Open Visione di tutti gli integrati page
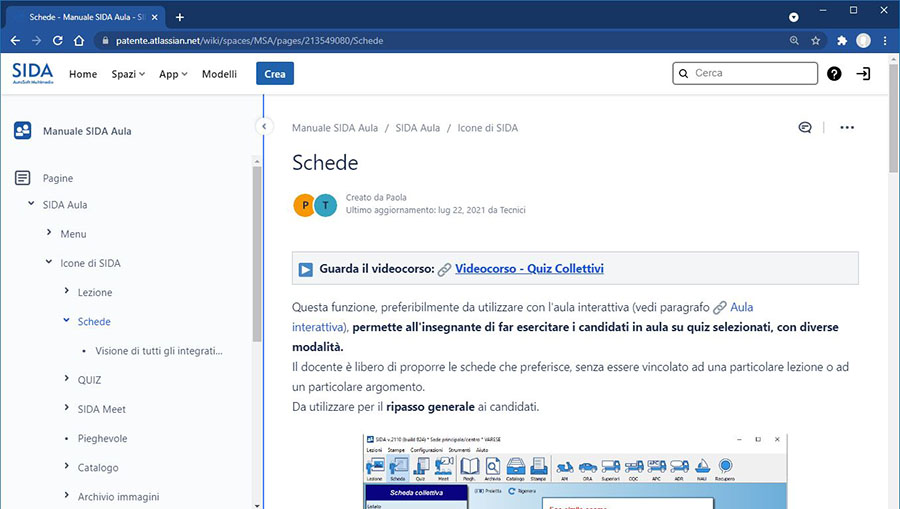Viewport: 900px width, 509px height. coord(158,351)
